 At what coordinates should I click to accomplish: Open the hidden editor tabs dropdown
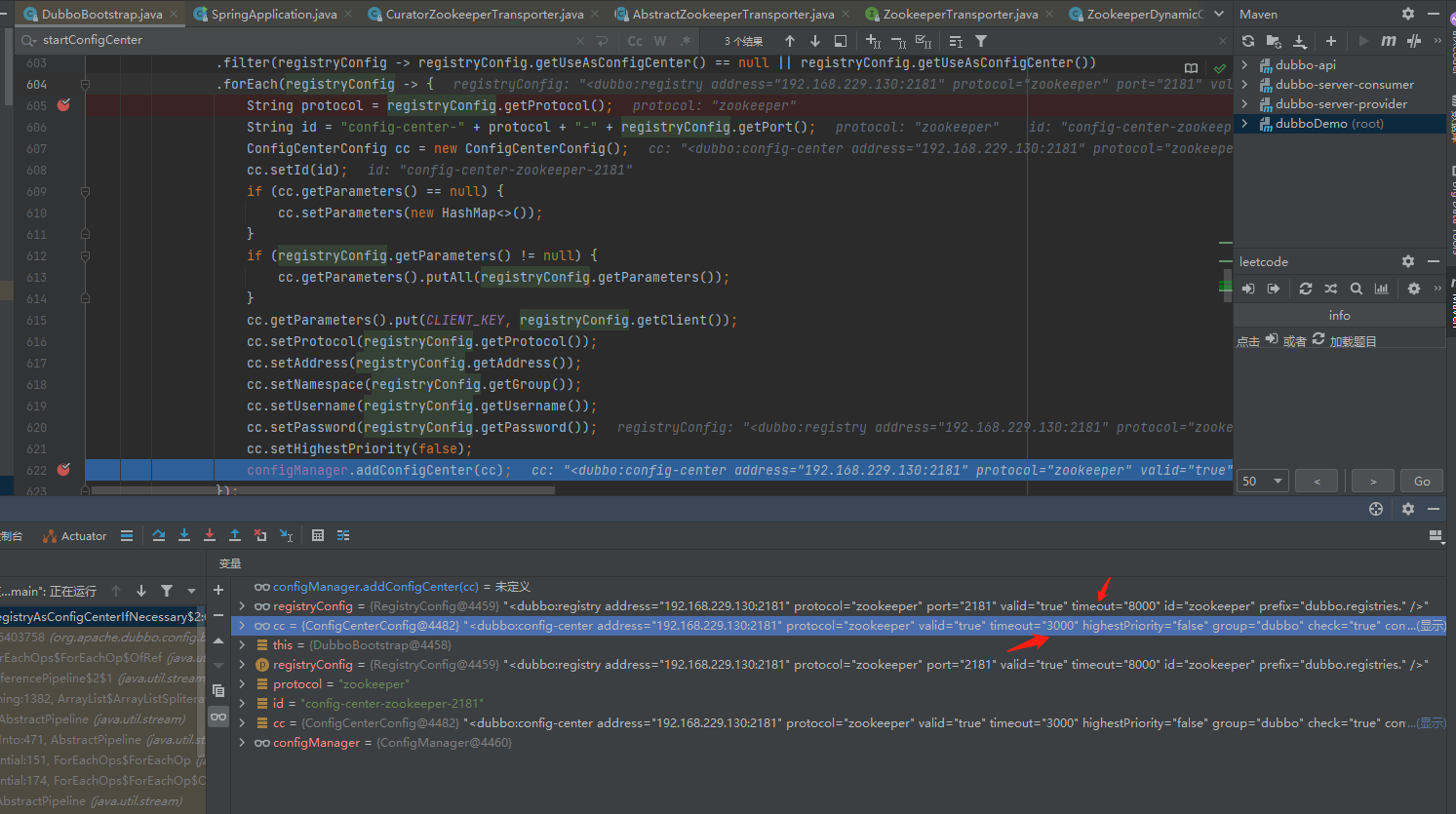pos(1219,14)
